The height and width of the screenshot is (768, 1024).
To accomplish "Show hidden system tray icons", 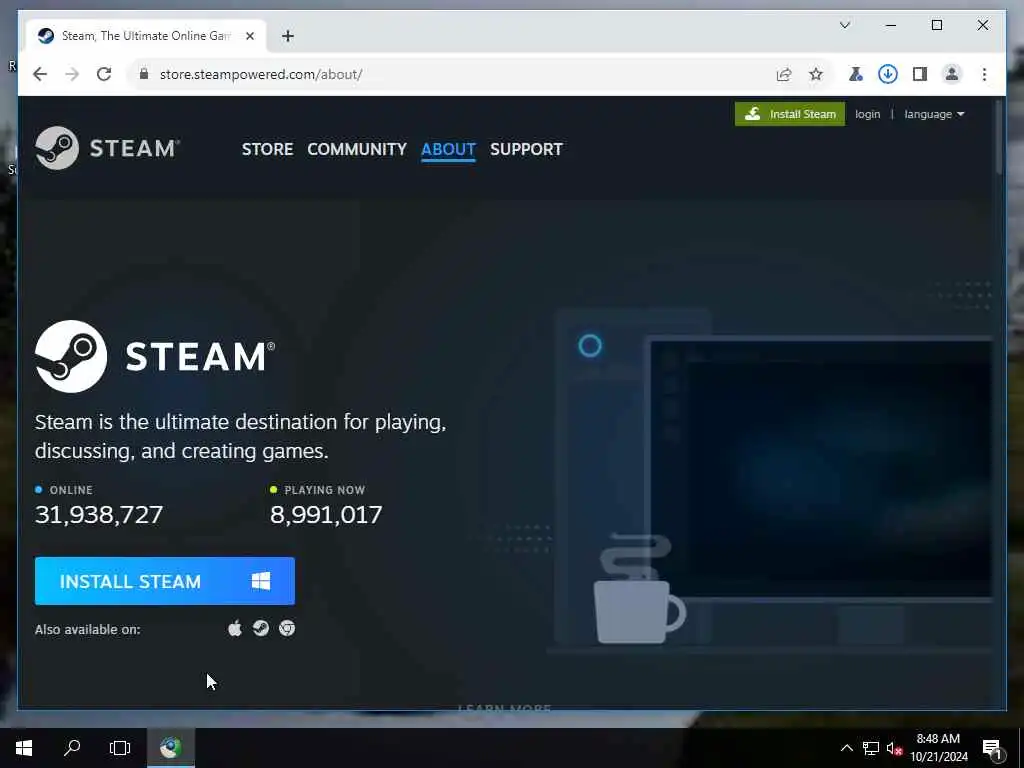I will pyautogui.click(x=846, y=748).
